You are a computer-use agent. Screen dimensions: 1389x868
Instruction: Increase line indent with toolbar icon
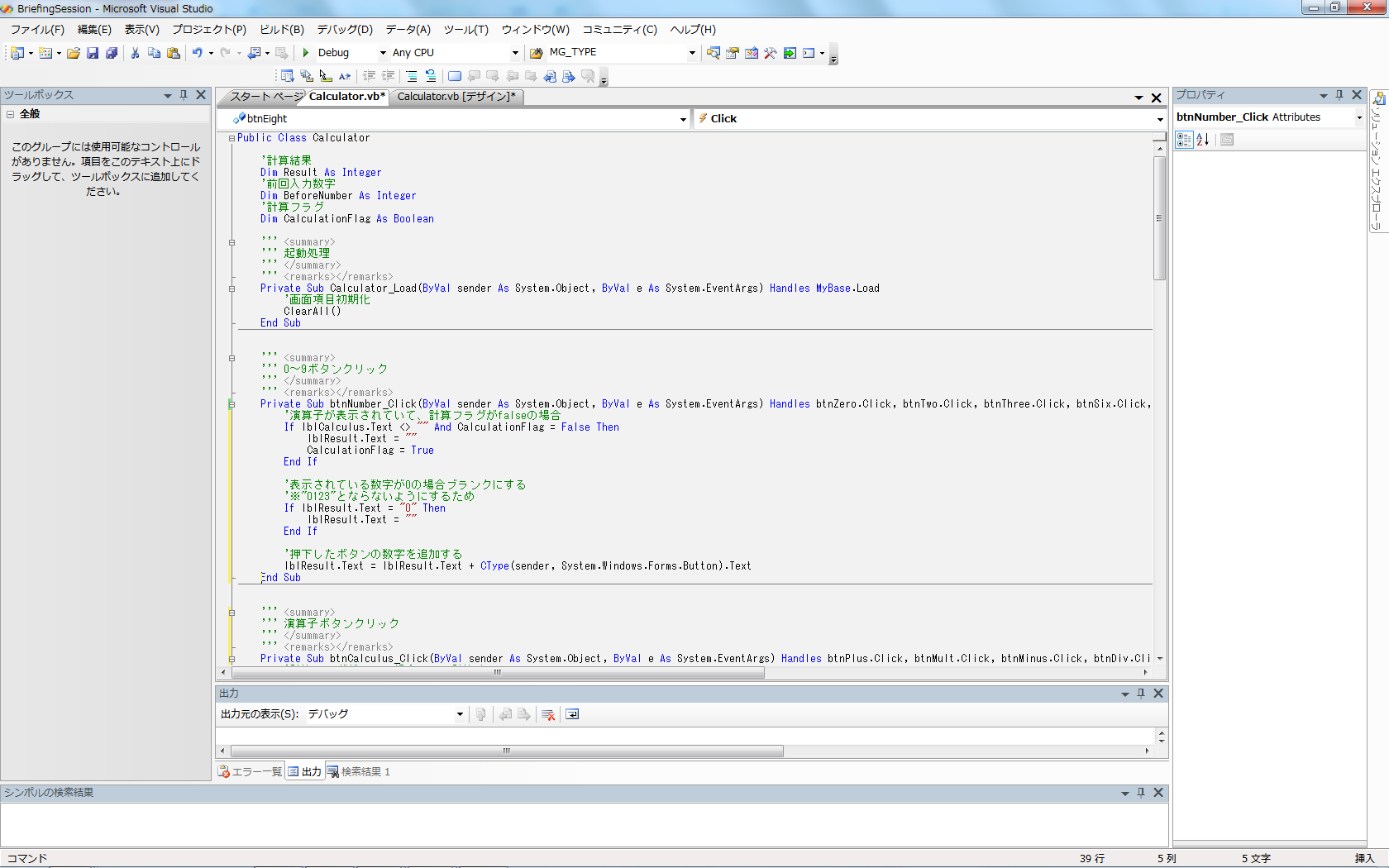(388, 76)
